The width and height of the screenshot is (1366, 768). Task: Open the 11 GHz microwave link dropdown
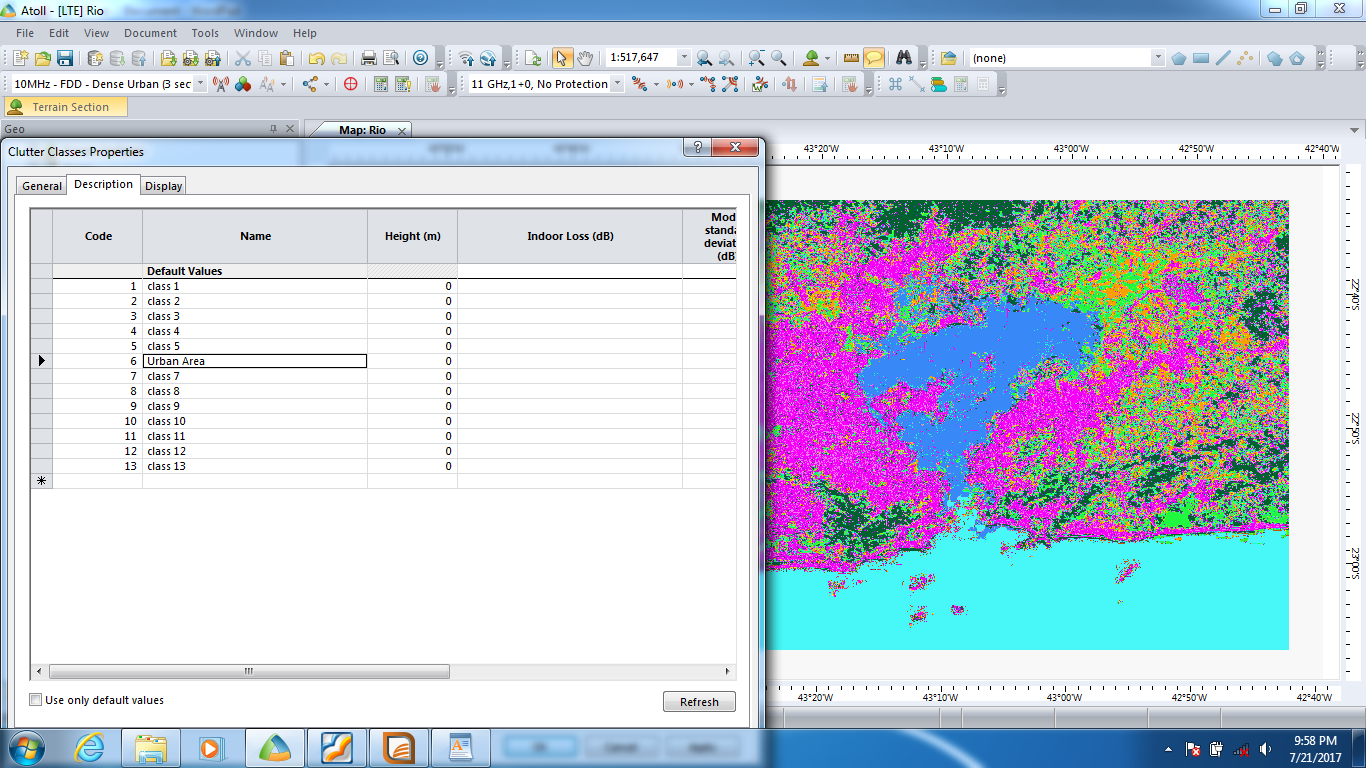click(617, 84)
